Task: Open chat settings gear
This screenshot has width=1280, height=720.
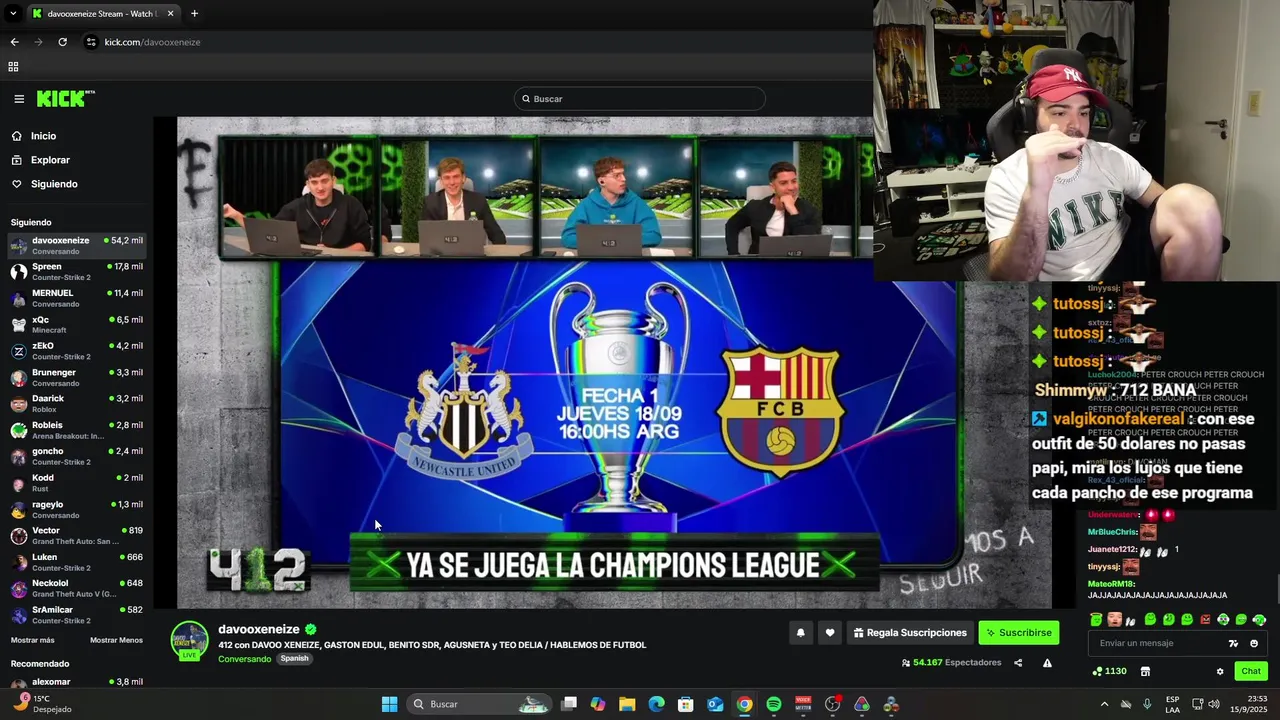Action: click(1220, 671)
